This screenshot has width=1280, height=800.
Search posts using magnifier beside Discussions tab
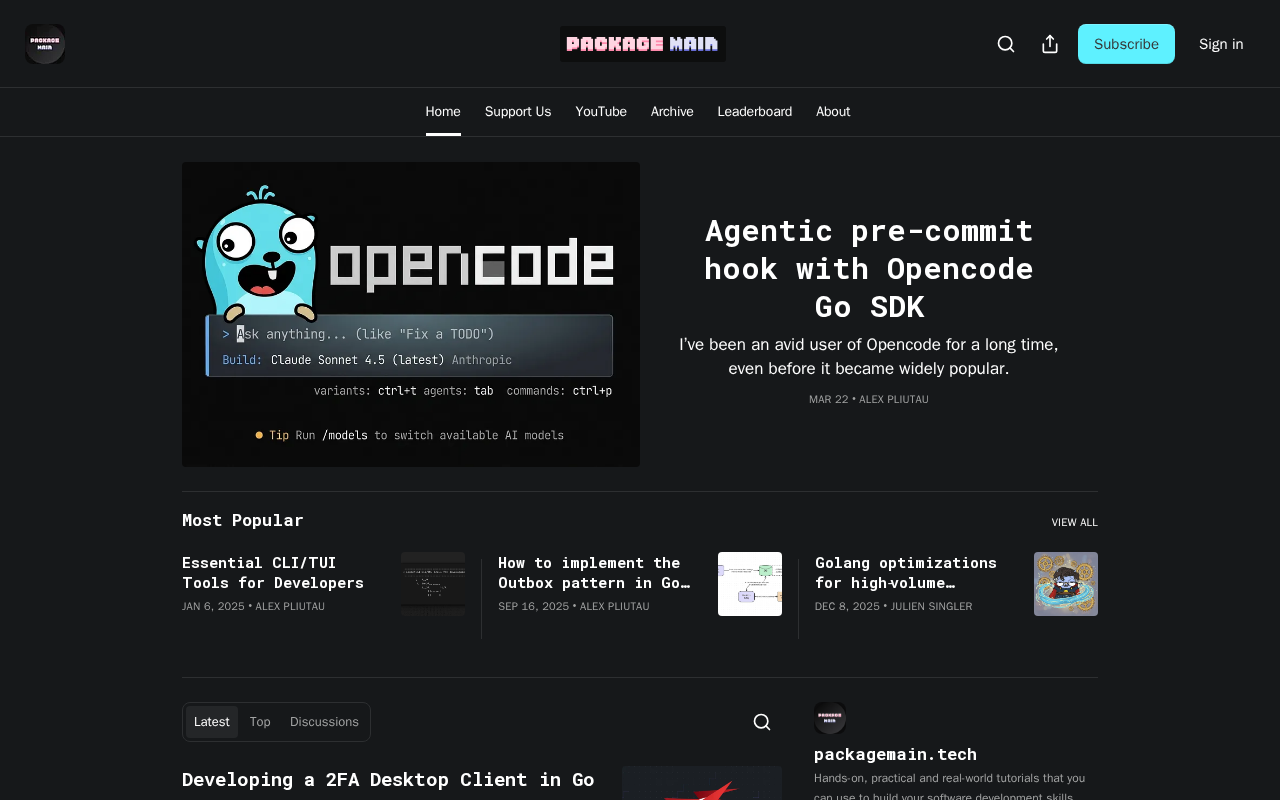762,722
